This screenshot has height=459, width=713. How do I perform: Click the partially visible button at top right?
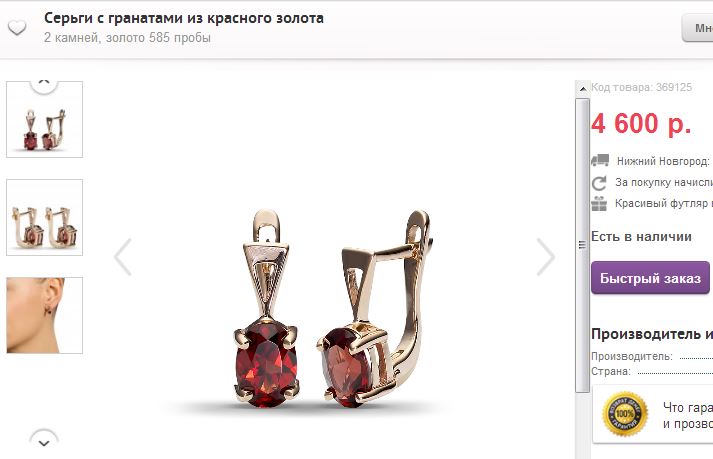click(698, 28)
